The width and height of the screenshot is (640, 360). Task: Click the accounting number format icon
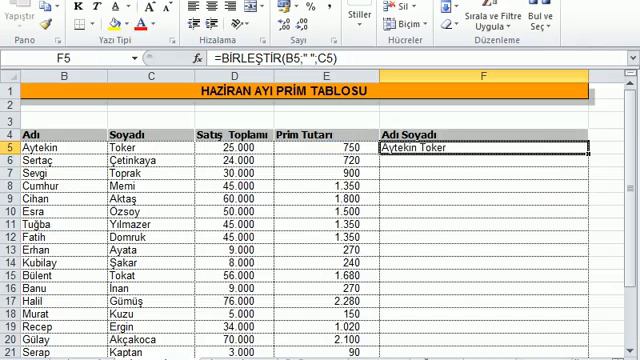click(x=284, y=6)
